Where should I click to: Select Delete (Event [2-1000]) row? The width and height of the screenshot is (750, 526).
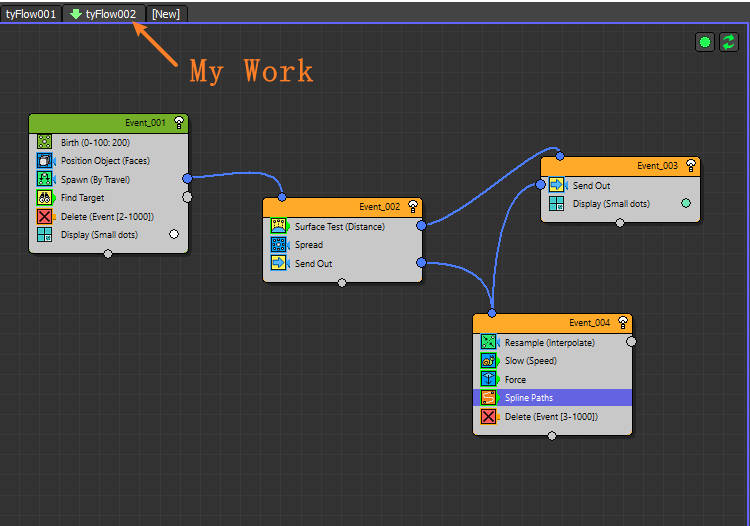click(x=109, y=216)
